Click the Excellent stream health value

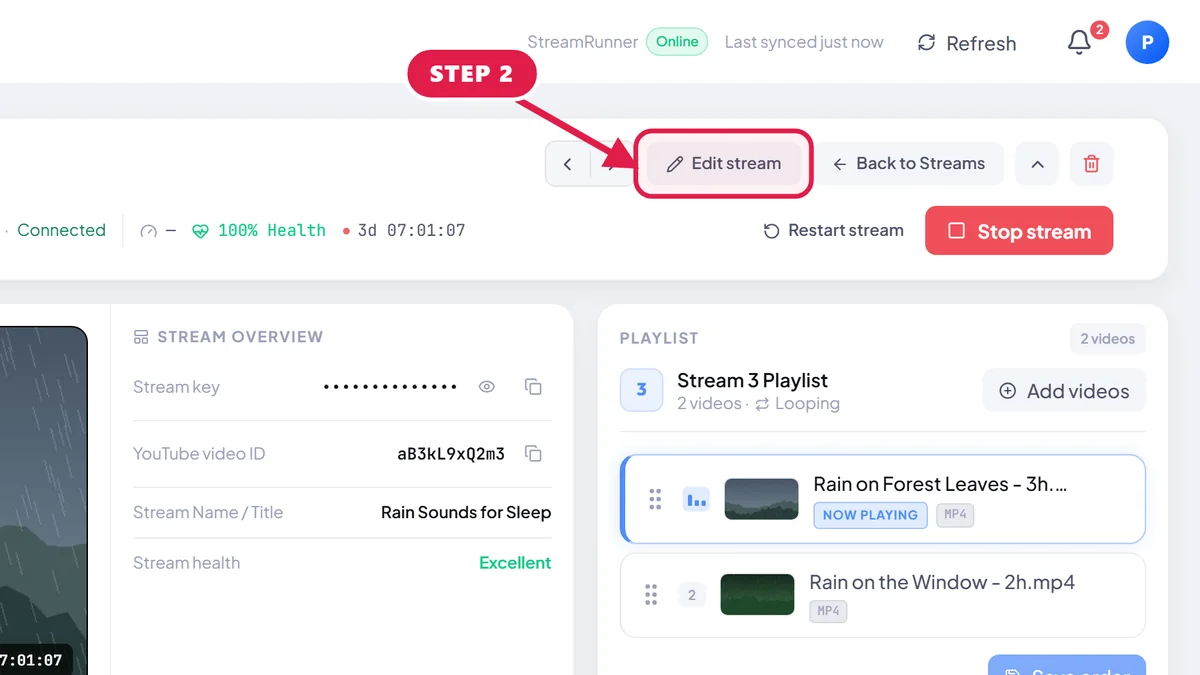pos(515,563)
